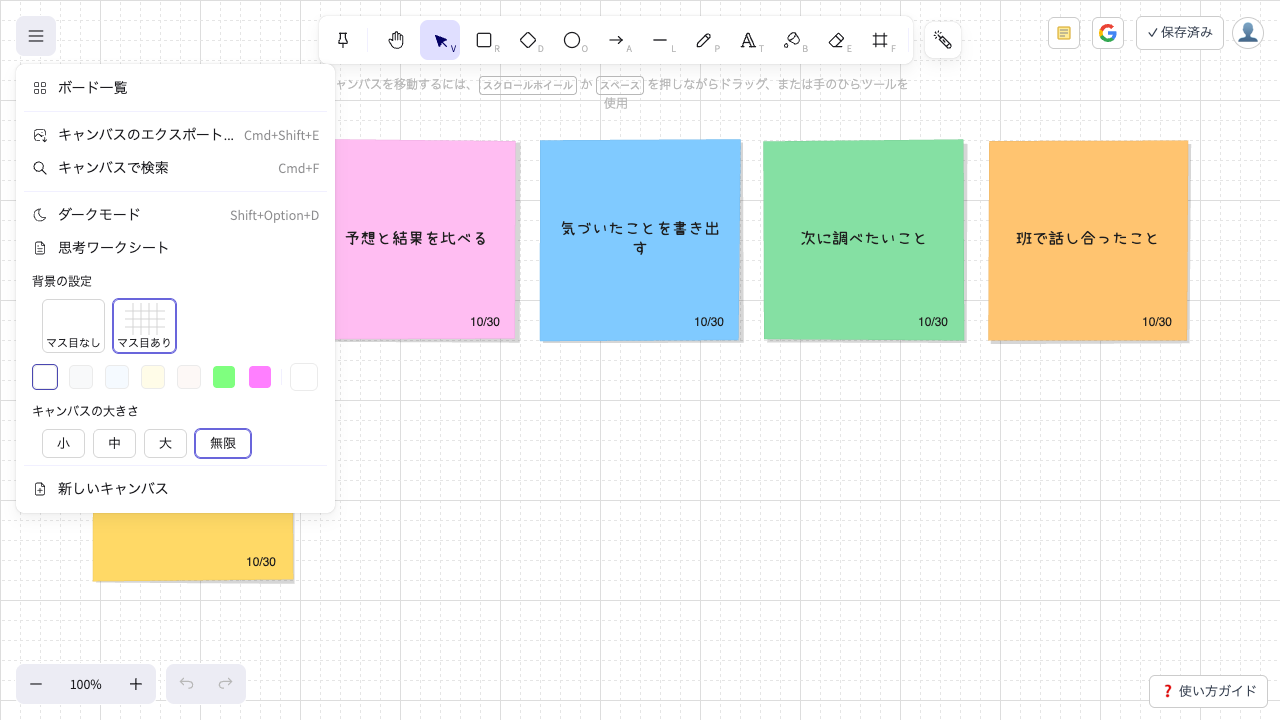Open ボード一覧 from the menu

click(176, 88)
